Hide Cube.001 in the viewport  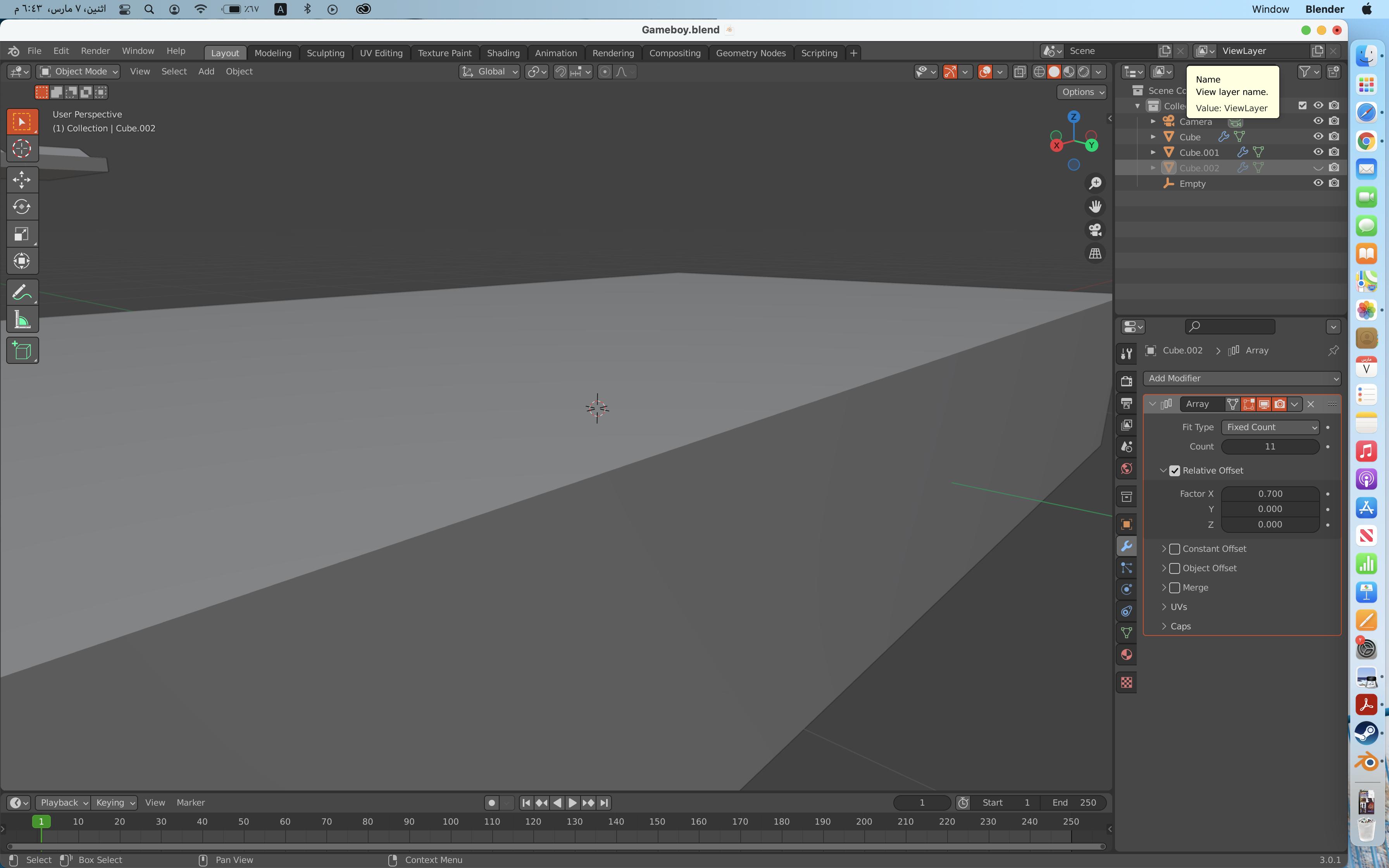[1318, 152]
